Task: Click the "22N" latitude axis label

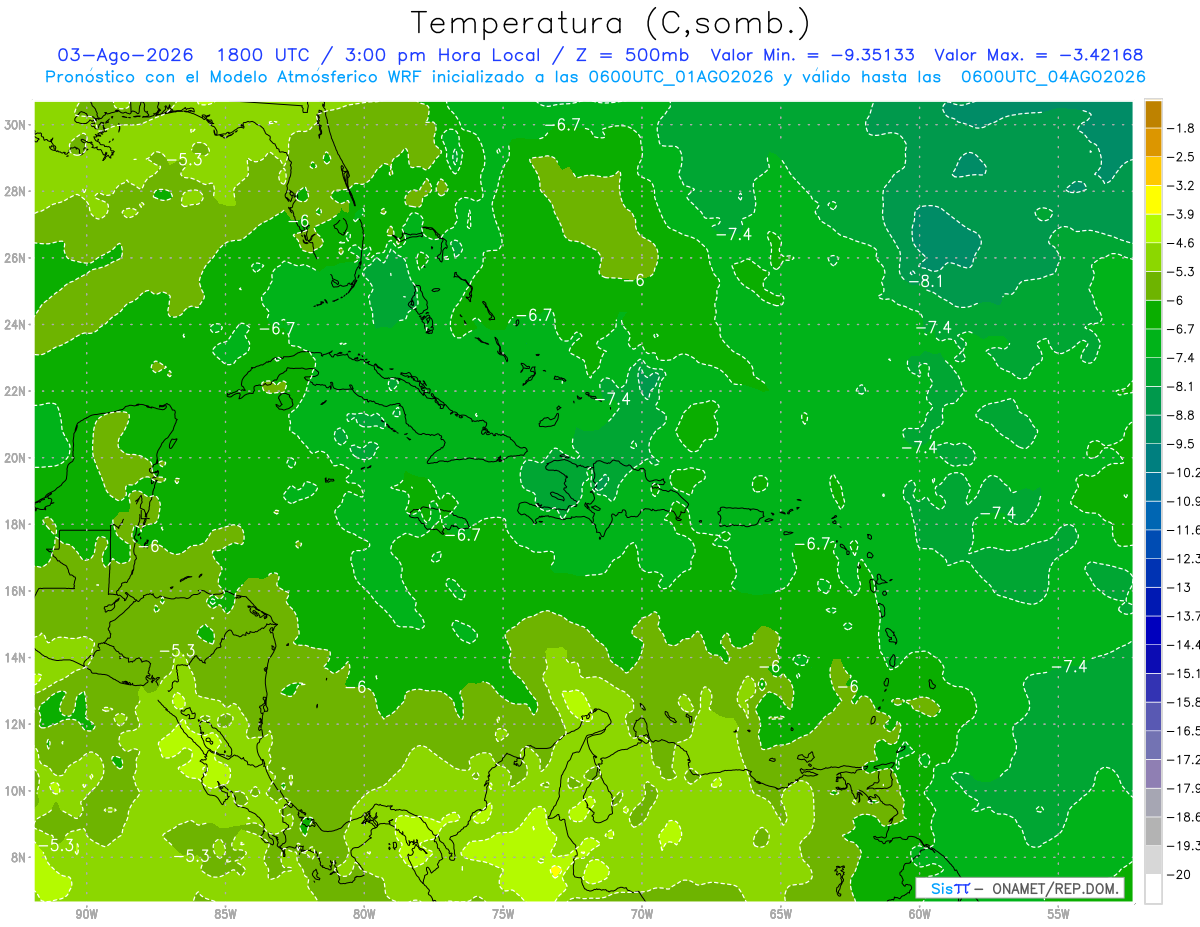Action: tap(15, 391)
